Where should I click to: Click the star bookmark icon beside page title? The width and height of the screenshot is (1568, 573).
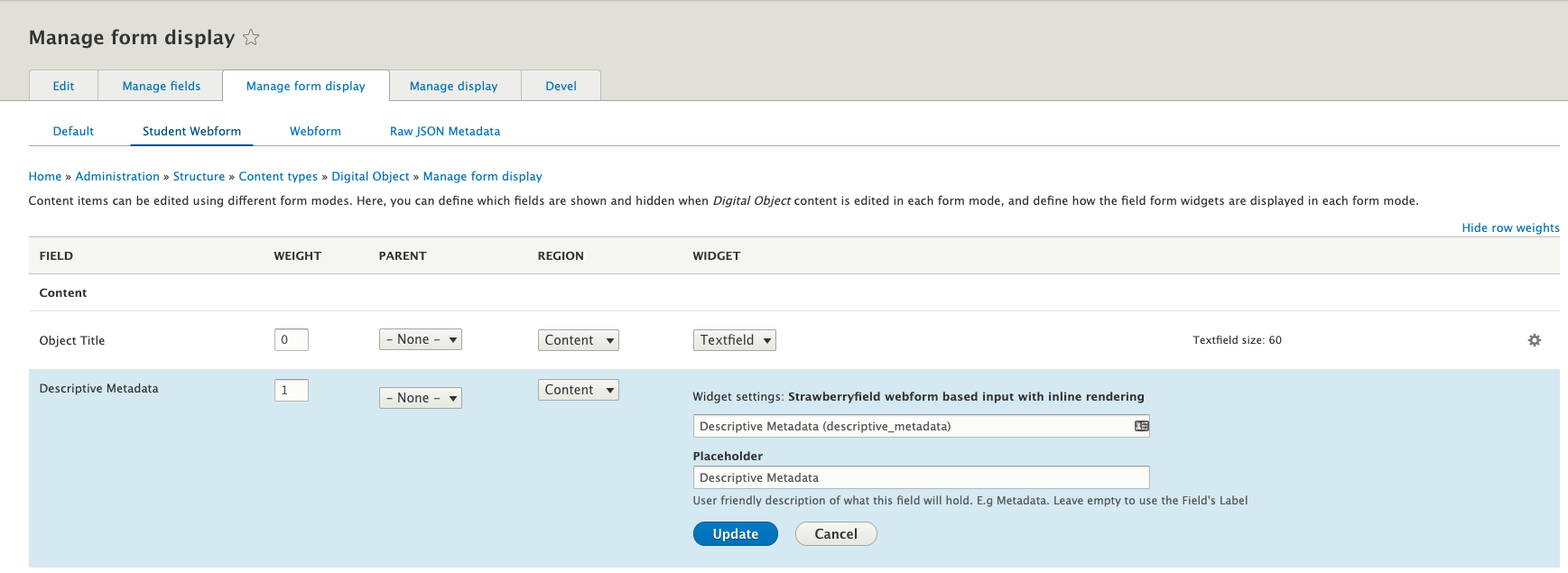[251, 38]
